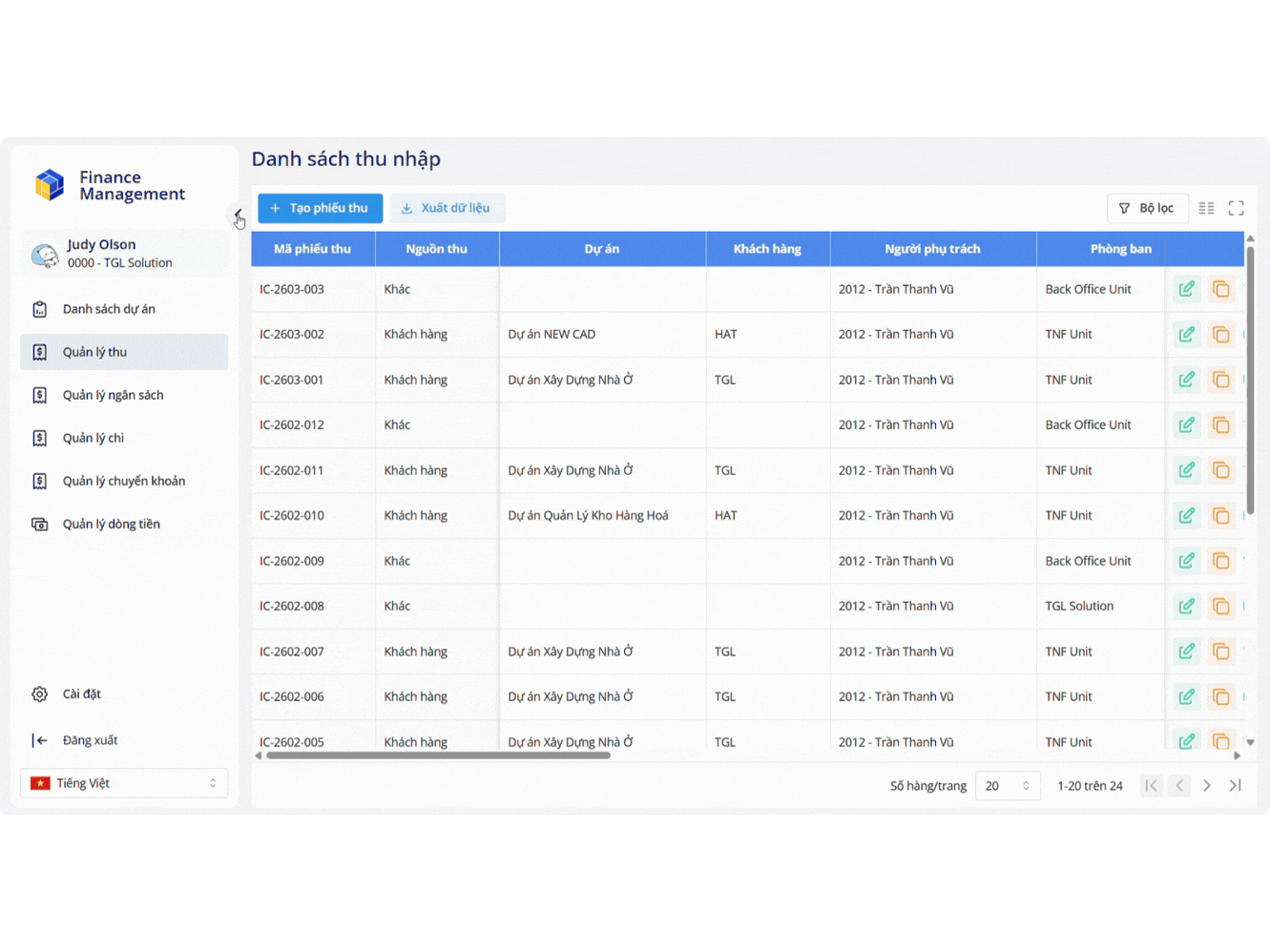The image size is (1270, 952).
Task: Click edit icon for row IC-2602-010
Action: pos(1186,516)
